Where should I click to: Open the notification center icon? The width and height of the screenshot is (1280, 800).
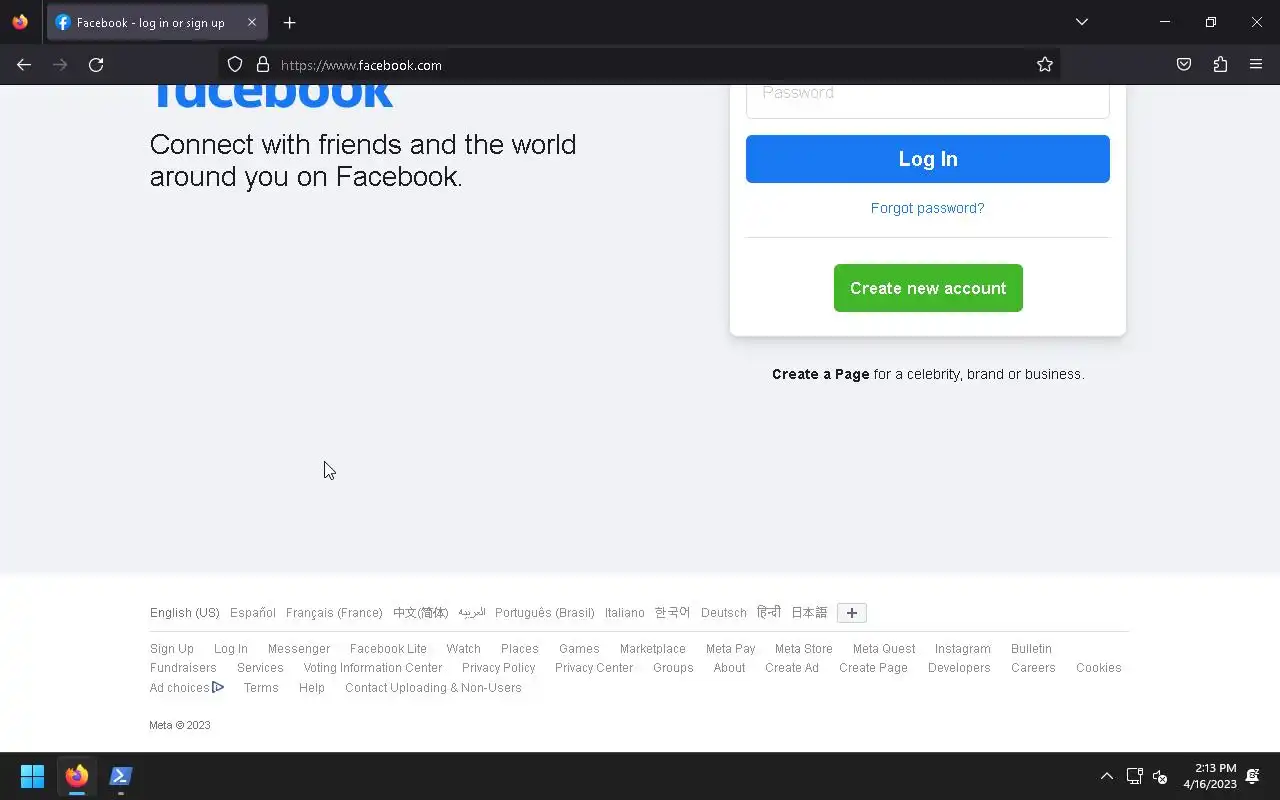tap(1253, 776)
